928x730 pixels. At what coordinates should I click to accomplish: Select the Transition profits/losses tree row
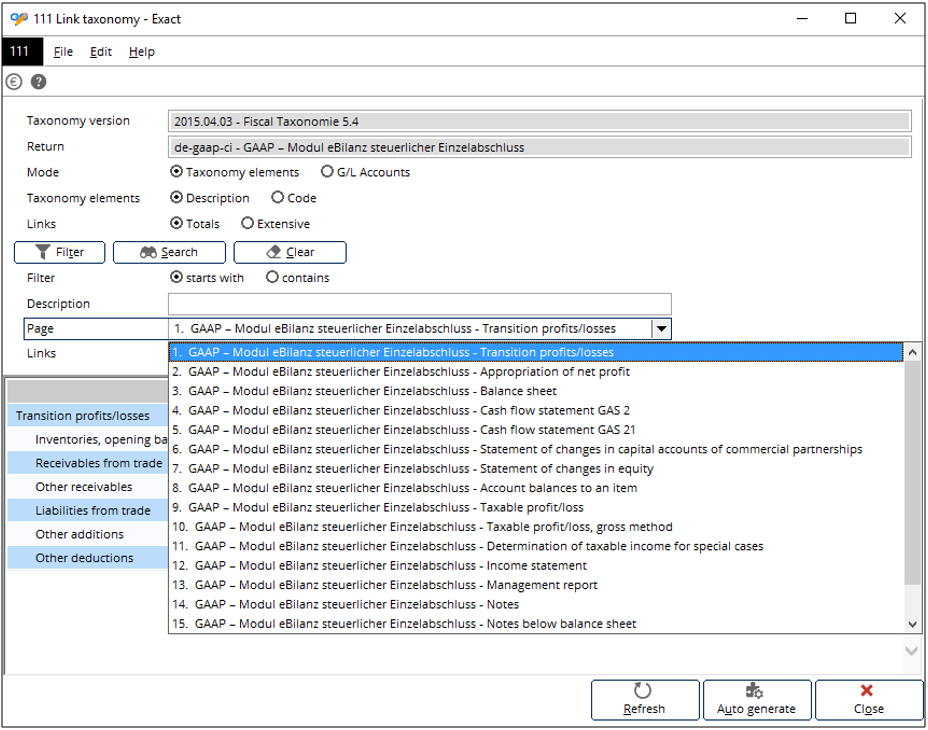tap(88, 416)
